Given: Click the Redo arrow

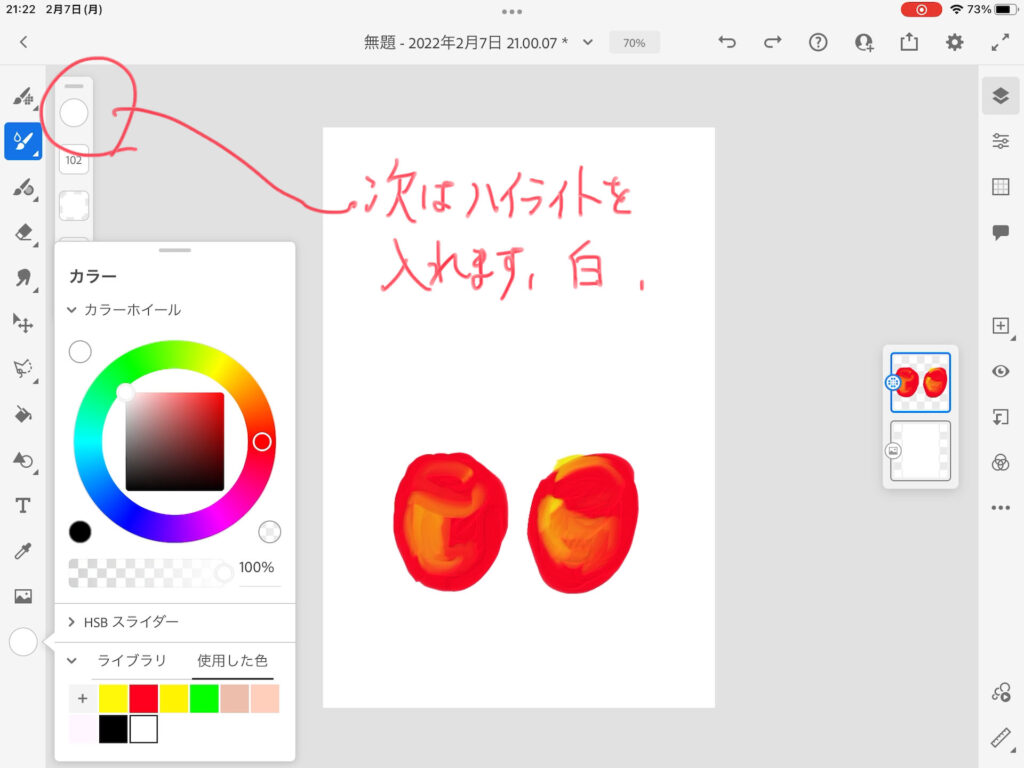Looking at the screenshot, I should [x=772, y=42].
